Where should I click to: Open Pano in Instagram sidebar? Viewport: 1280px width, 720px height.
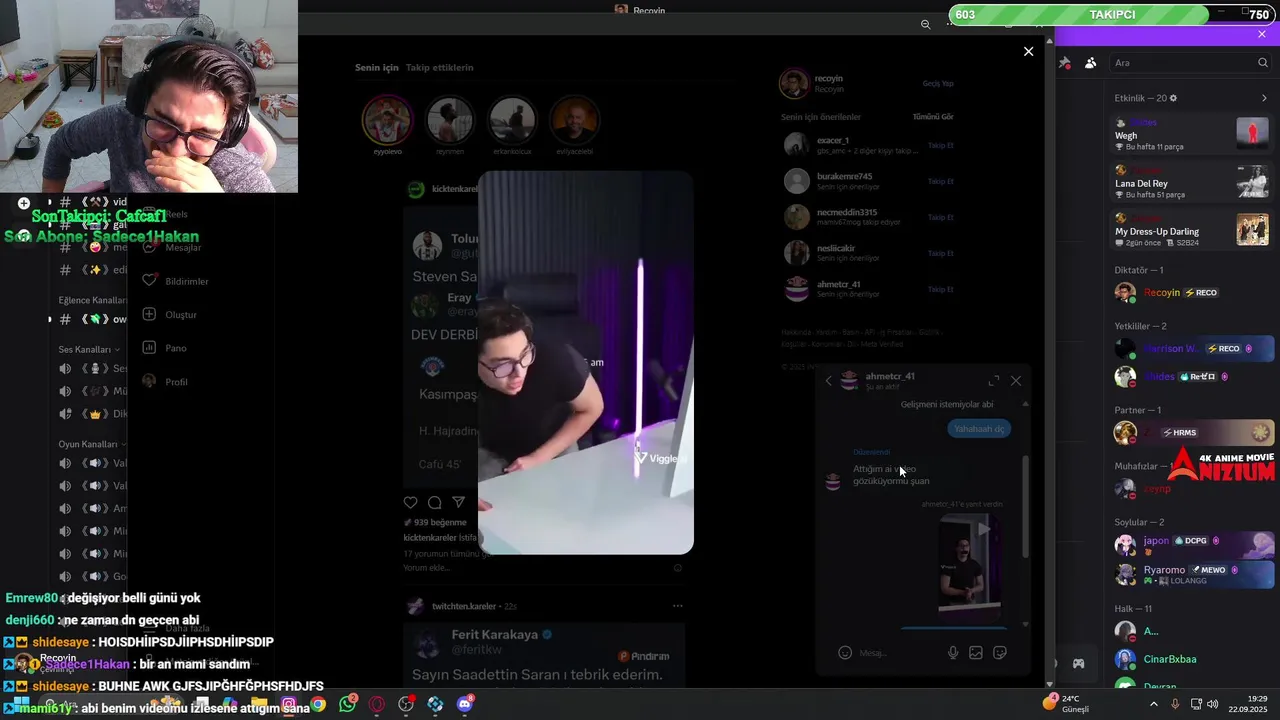165,348
